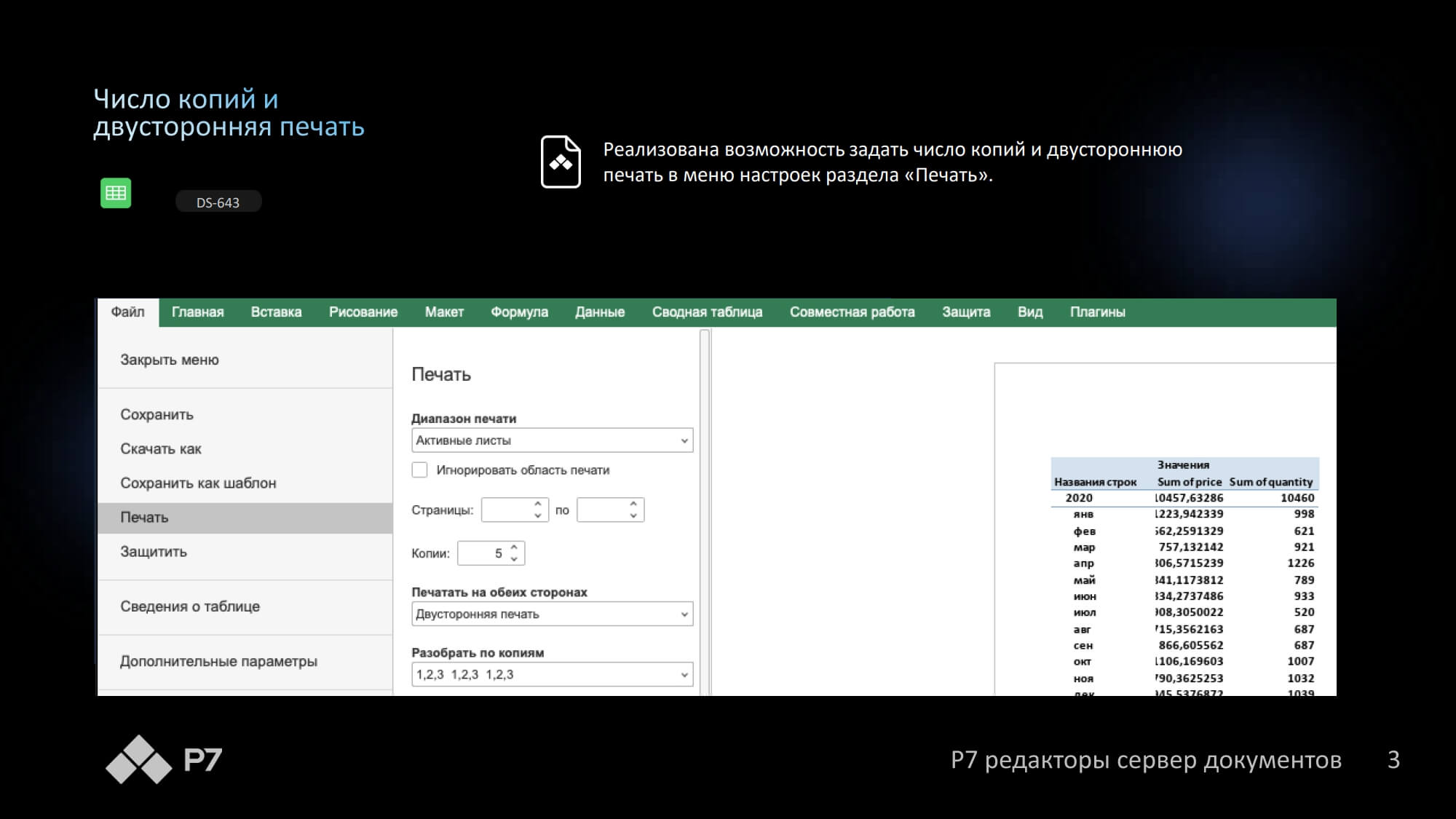The height and width of the screenshot is (819, 1456).
Task: Open Двусторонняя печать dropdown
Action: [x=553, y=614]
